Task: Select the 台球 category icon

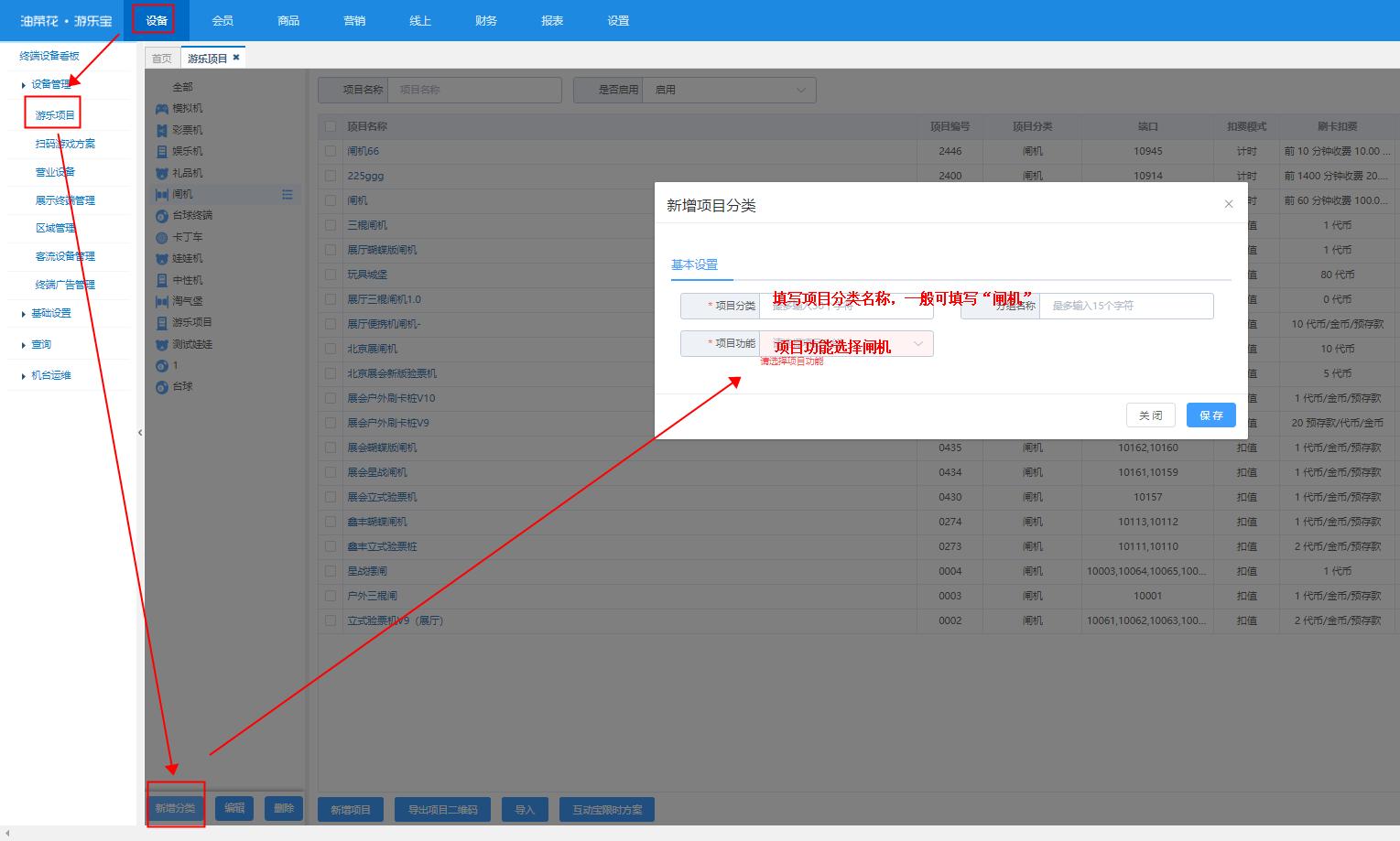Action: click(x=162, y=387)
